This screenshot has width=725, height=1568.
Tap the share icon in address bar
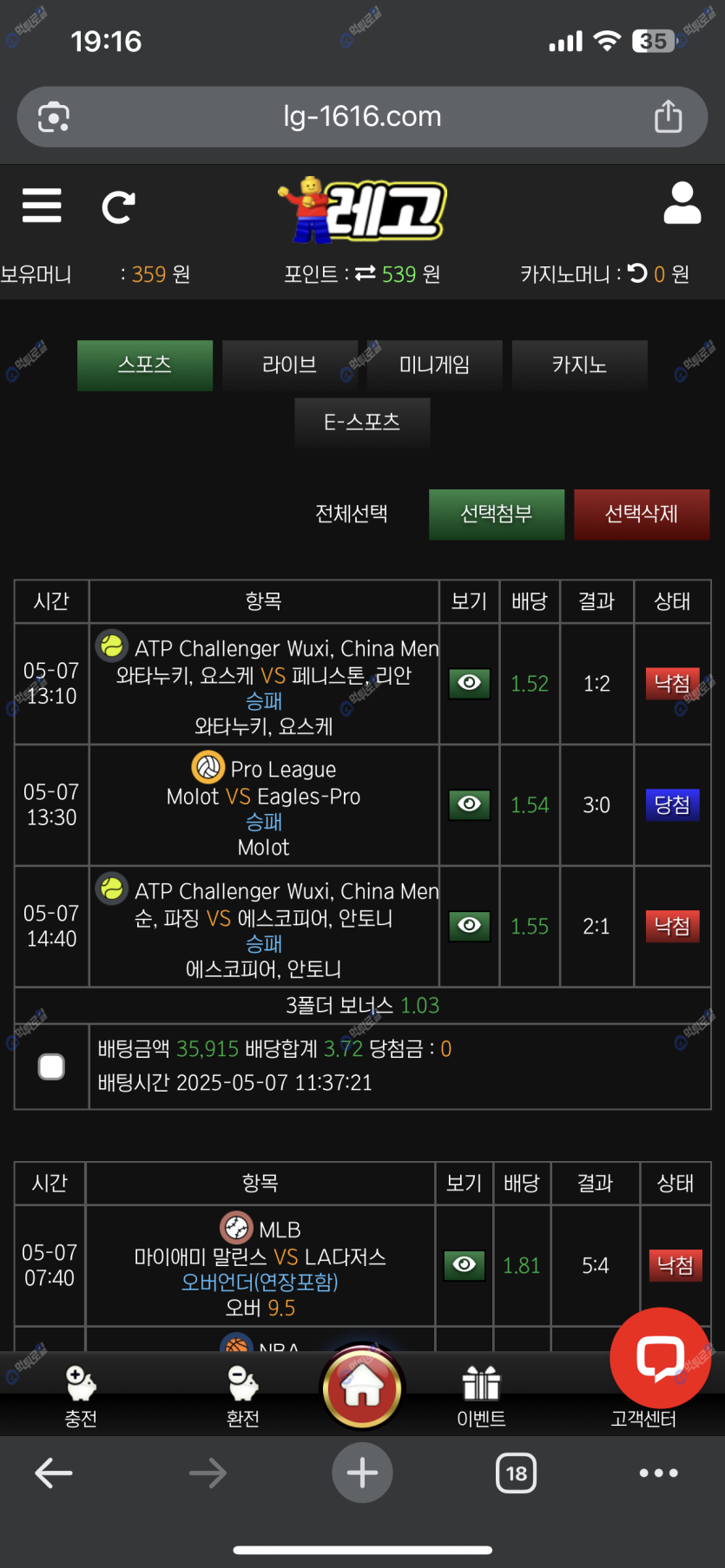click(x=668, y=116)
